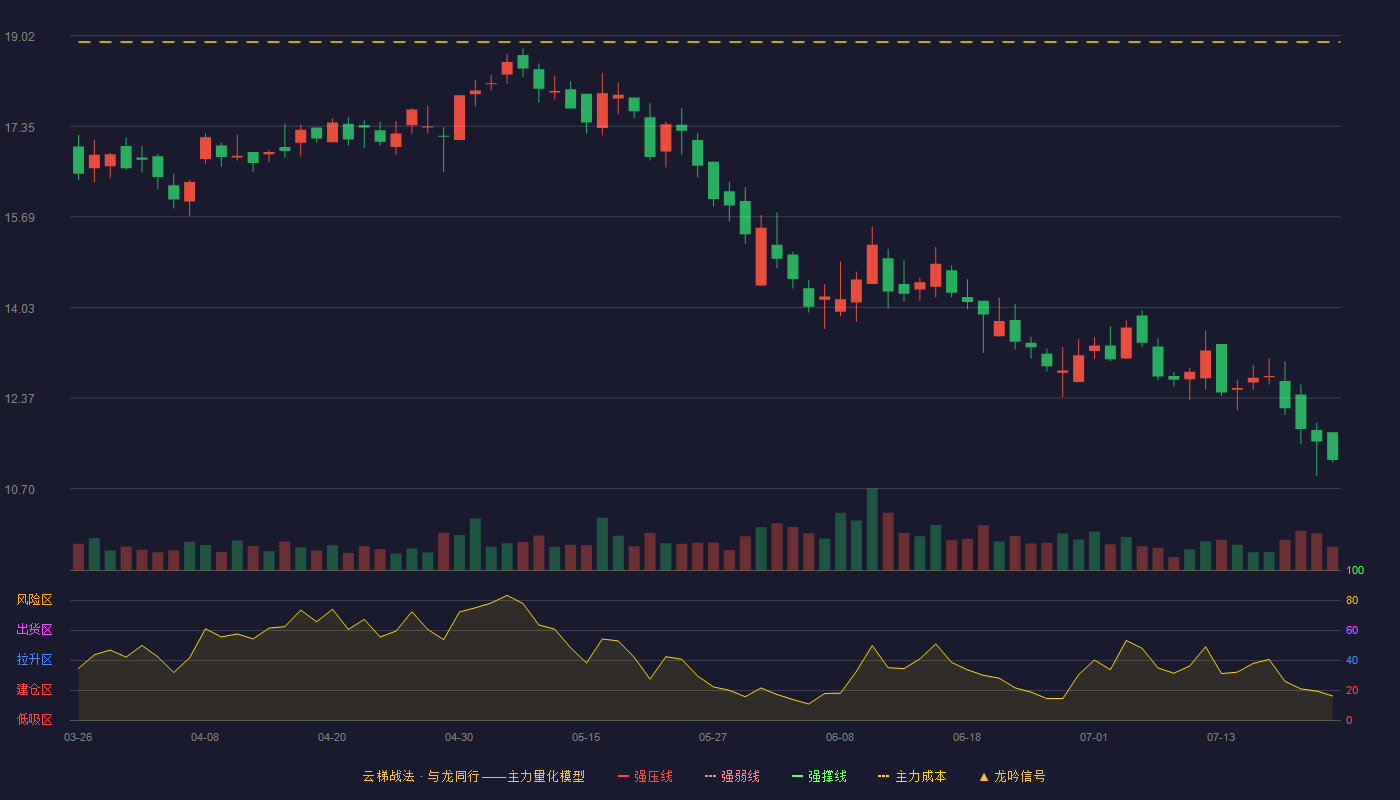Toggle the 强撑线 legend entry
The width and height of the screenshot is (1400, 800).
819,776
